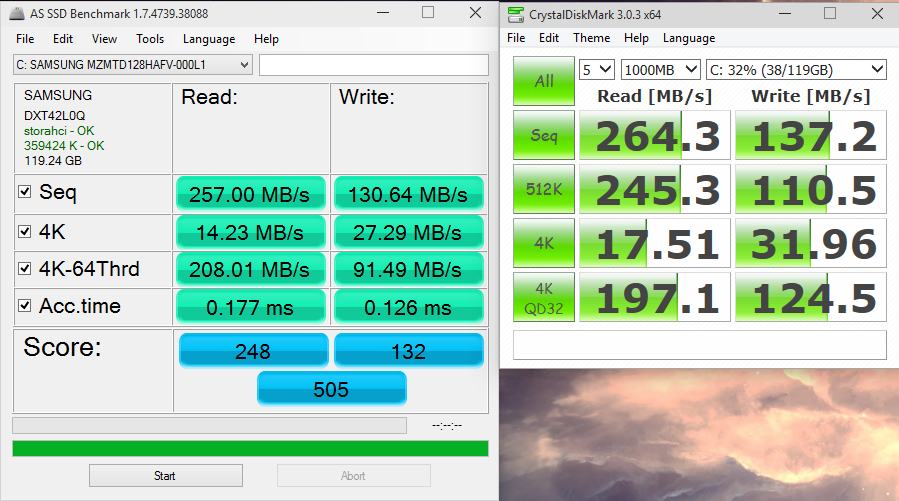Viewport: 899px width, 501px height.
Task: Launch the green 4K test button
Action: coord(543,243)
